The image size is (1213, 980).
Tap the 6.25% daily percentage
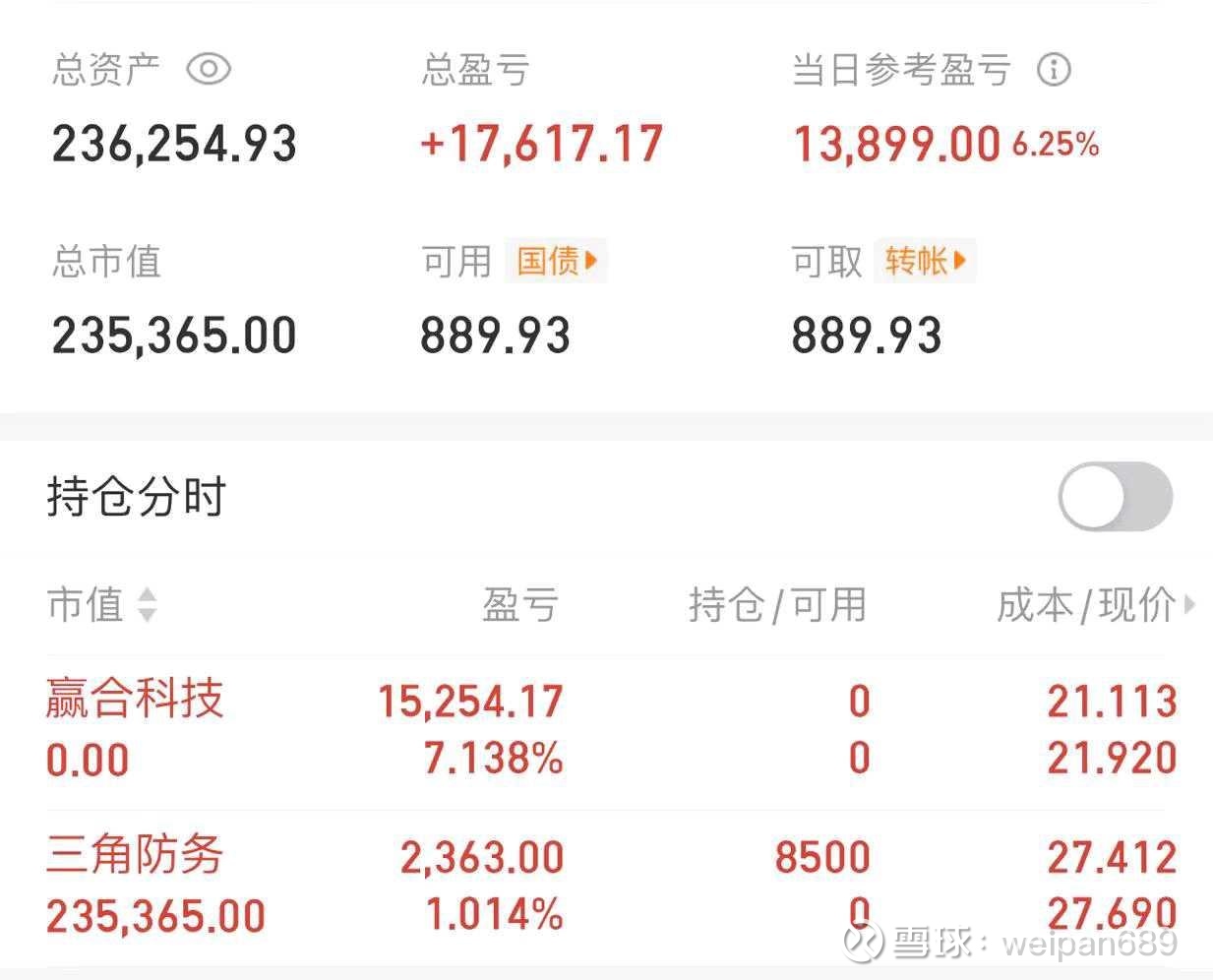coord(1055,145)
